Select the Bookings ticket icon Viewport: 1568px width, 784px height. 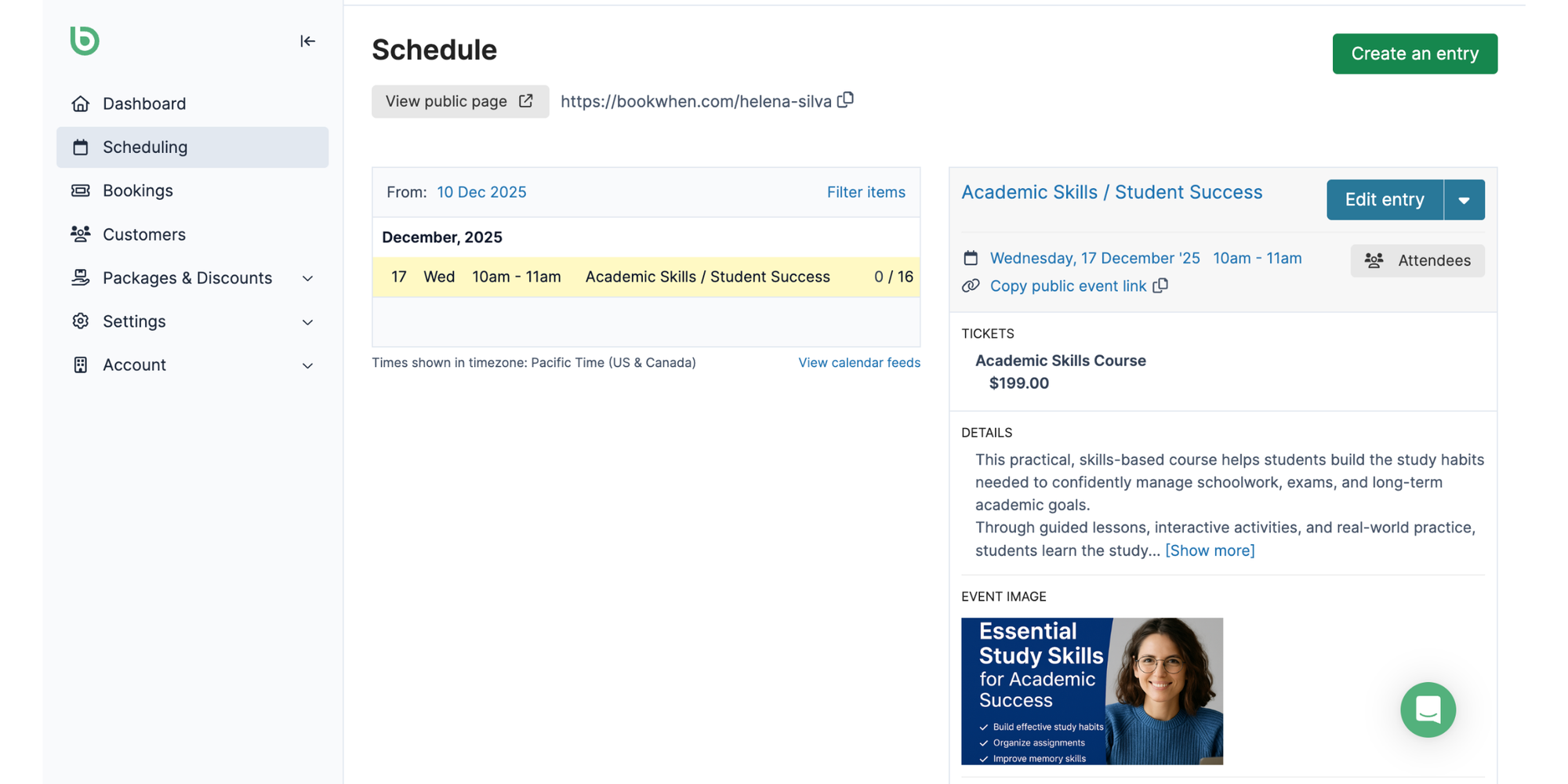(x=81, y=191)
